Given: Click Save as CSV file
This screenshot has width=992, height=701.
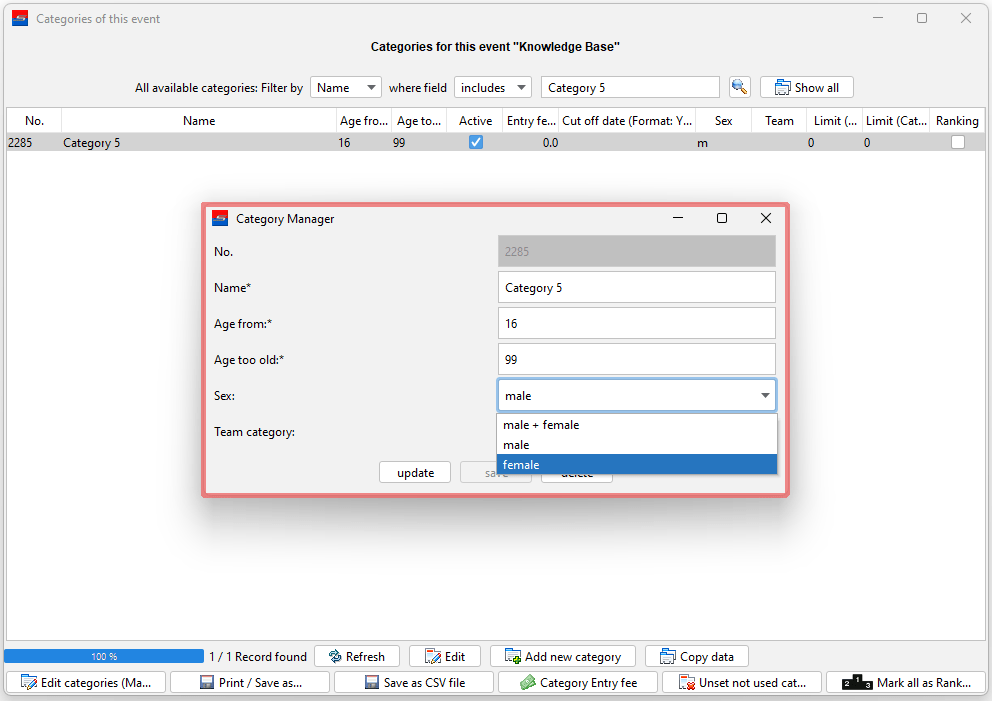Looking at the screenshot, I should tap(414, 682).
